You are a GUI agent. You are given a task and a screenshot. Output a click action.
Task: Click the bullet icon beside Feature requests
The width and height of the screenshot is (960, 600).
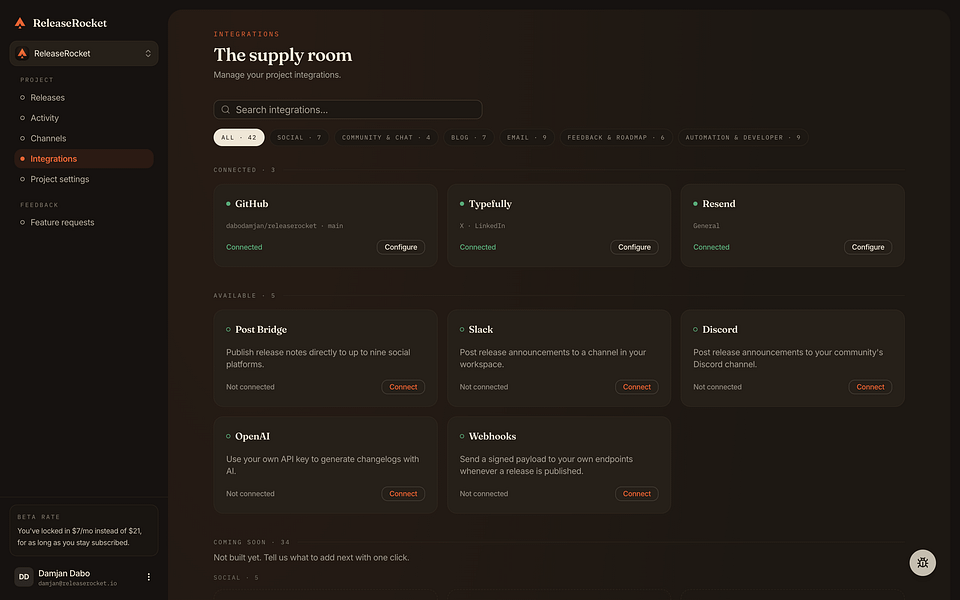(x=23, y=222)
